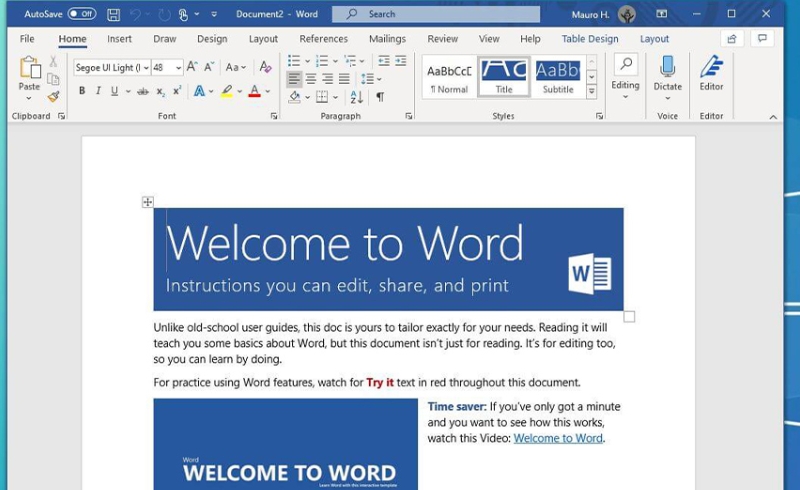Increase font size with the large A icon
Screen dimensions: 800x490
[192, 66]
